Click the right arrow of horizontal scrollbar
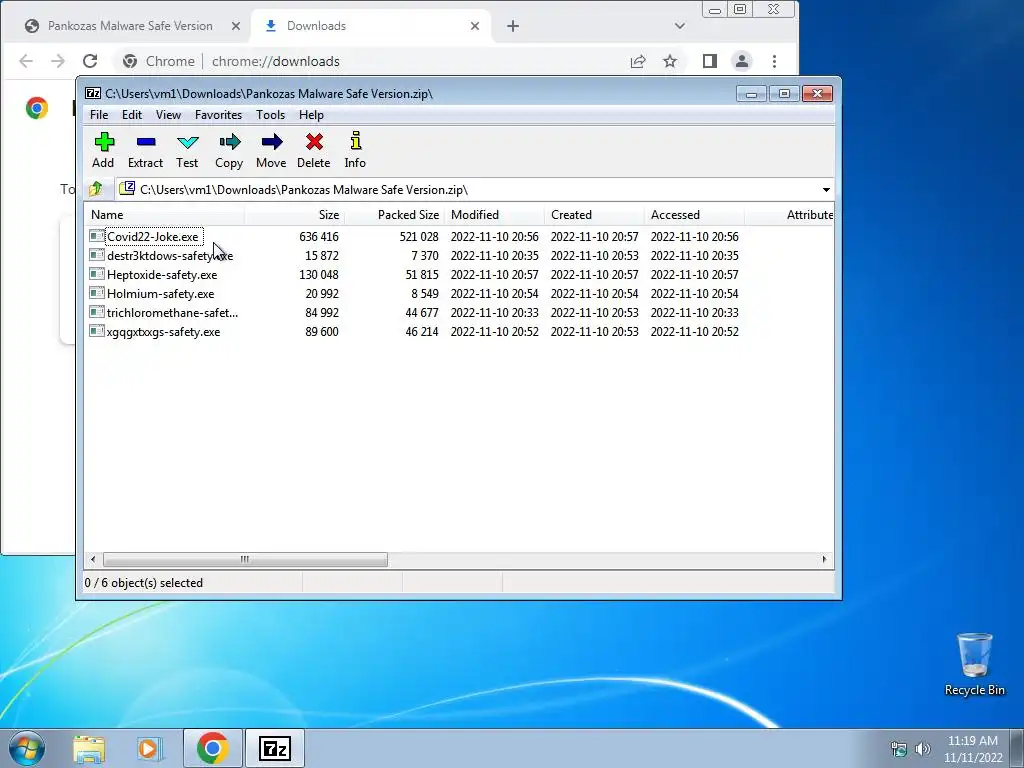Image resolution: width=1024 pixels, height=768 pixels. 824,560
